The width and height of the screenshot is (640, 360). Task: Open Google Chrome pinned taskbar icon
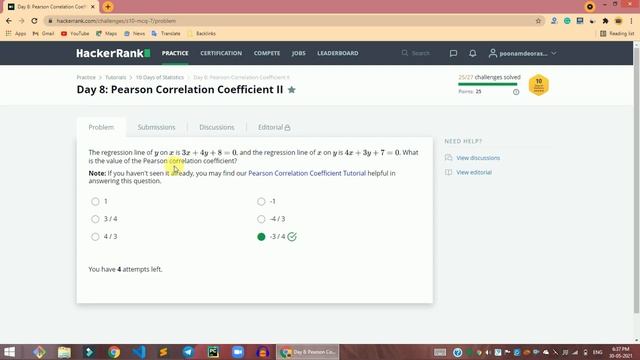[x=114, y=352]
